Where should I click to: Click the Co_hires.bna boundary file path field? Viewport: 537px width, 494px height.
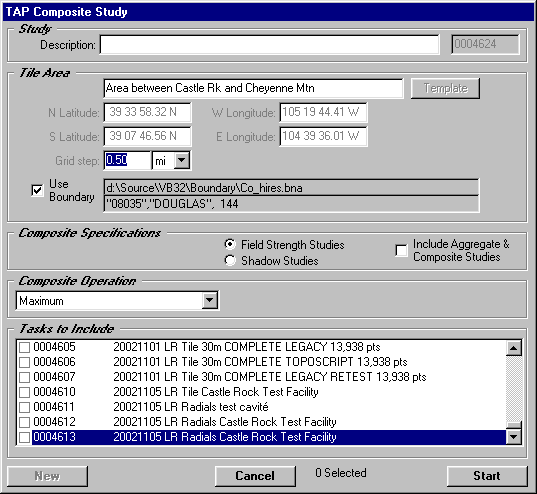click(291, 188)
